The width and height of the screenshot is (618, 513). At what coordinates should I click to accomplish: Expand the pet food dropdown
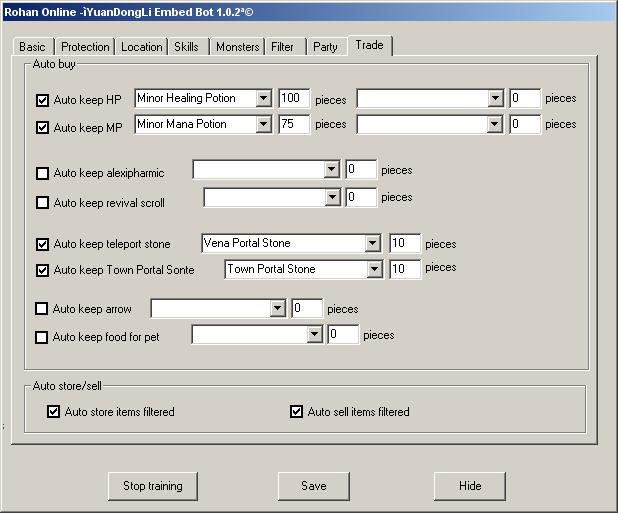314,335
